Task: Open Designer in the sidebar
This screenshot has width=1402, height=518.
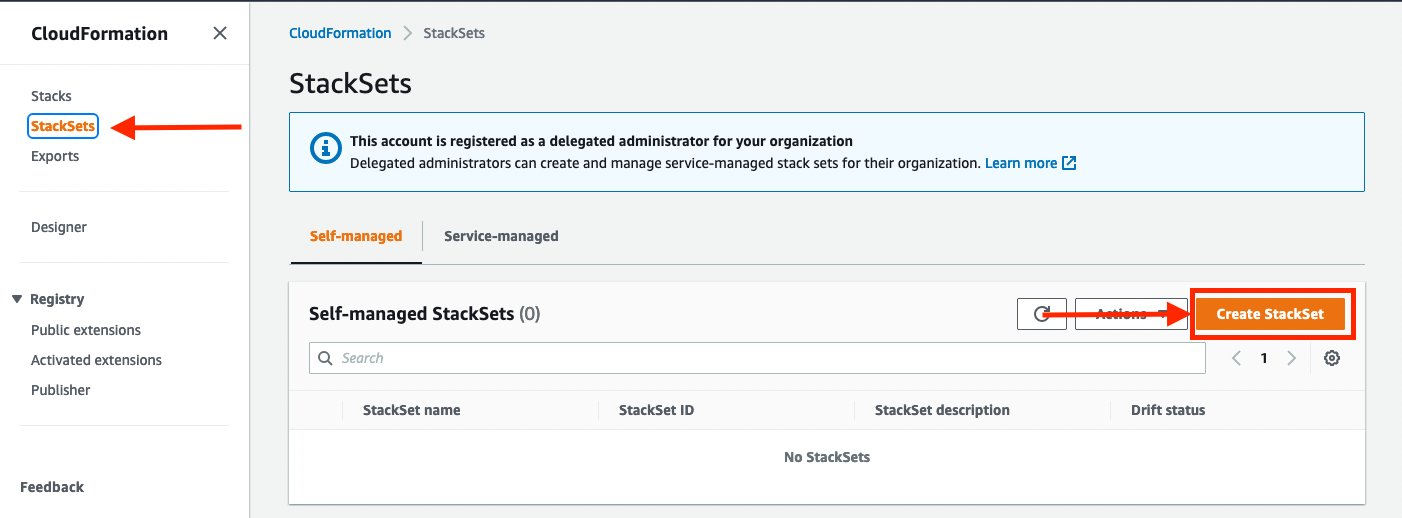Action: tap(59, 227)
